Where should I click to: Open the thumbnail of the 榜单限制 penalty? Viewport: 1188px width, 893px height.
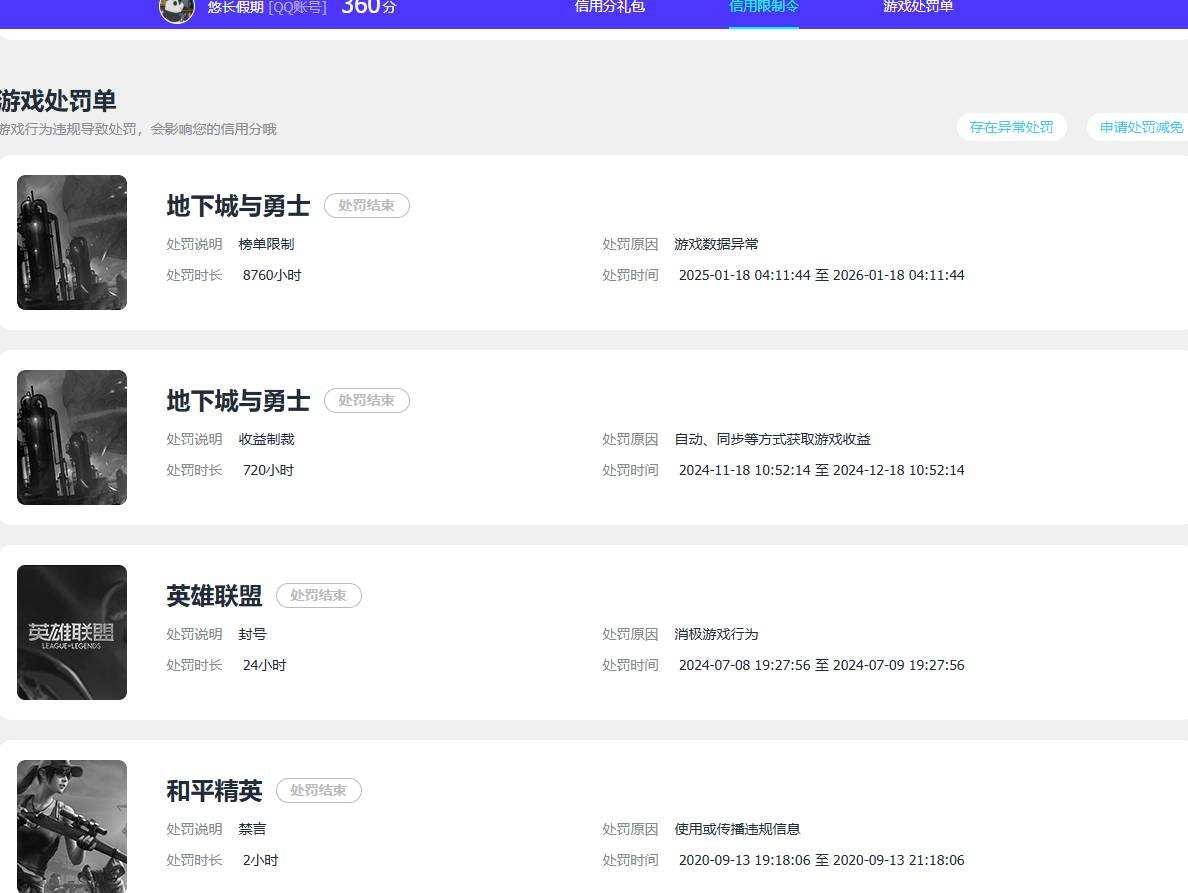72,242
